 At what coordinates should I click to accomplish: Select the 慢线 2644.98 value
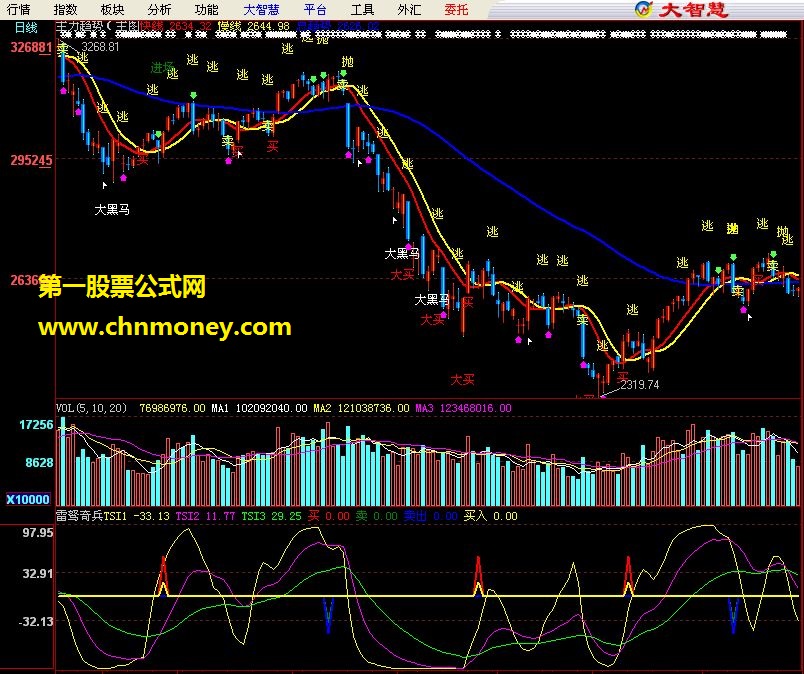253,26
